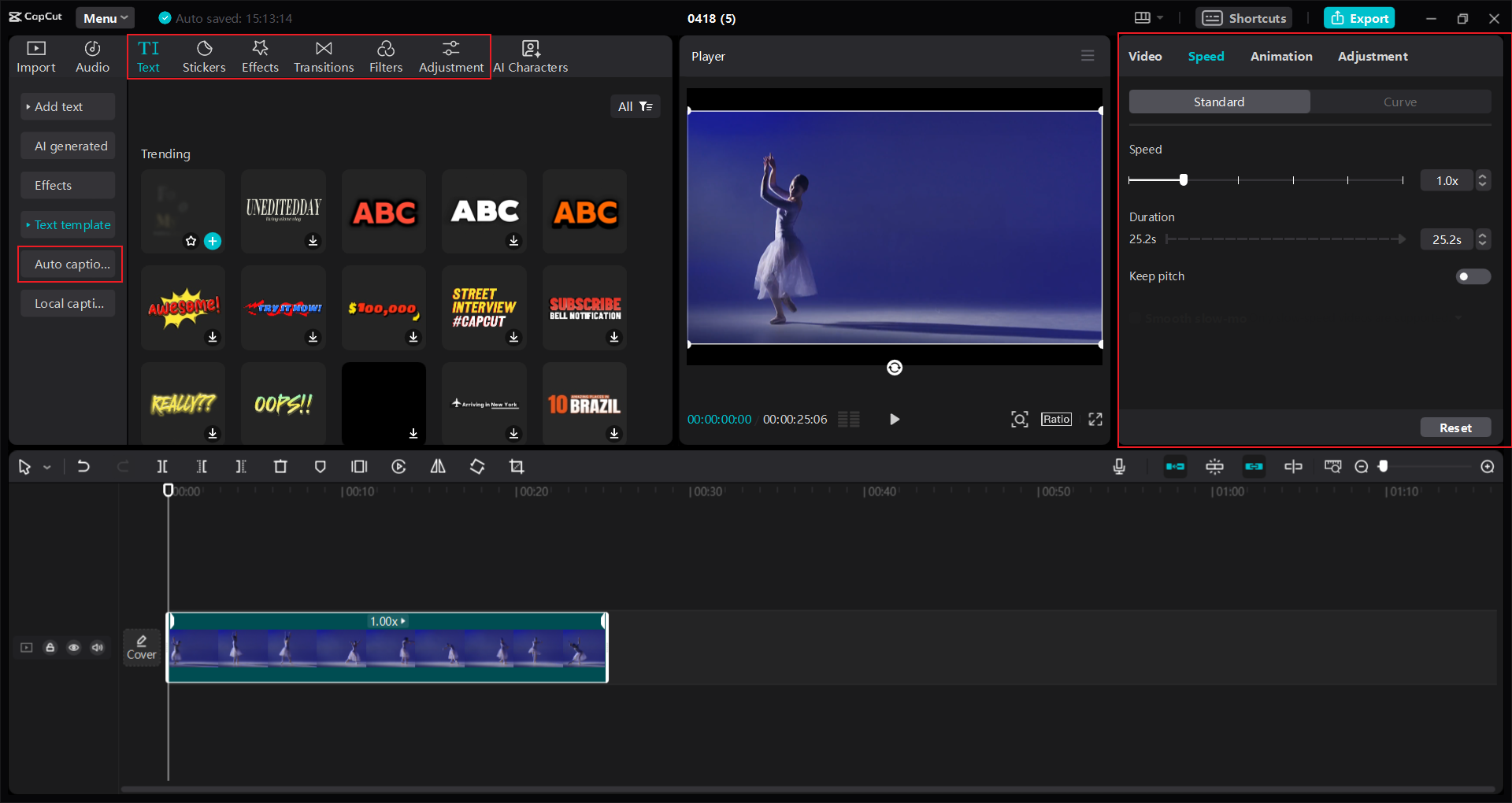This screenshot has height=803, width=1512.
Task: Rotate the clip with the rotate icon
Action: [x=477, y=467]
